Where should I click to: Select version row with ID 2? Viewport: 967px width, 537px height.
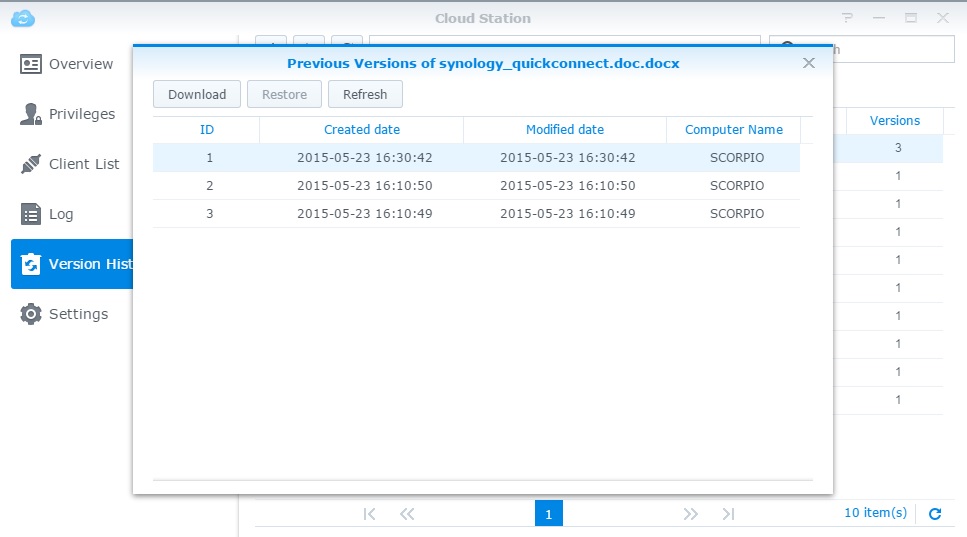coord(476,186)
